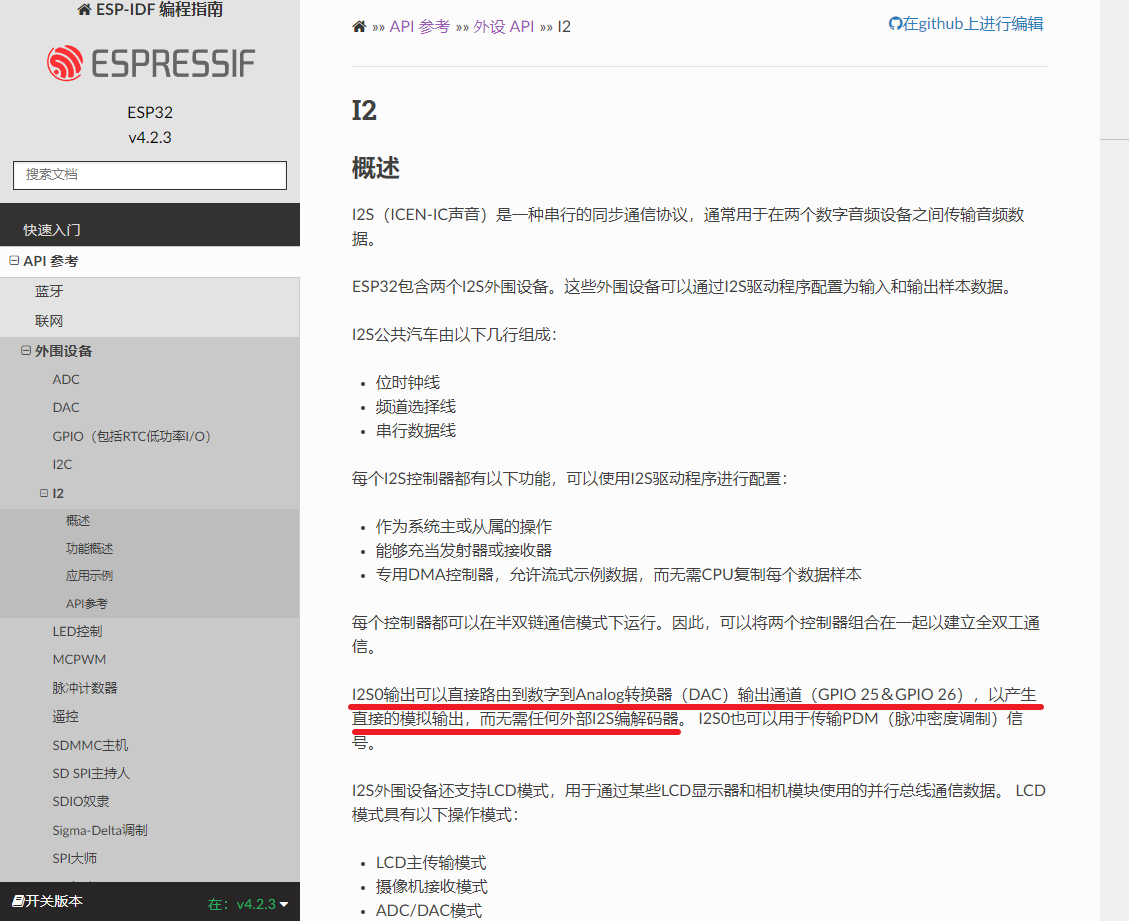This screenshot has height=921, width=1129.
Task: Click the 能够充当发射器或接收器 bullet
Action: point(464,551)
